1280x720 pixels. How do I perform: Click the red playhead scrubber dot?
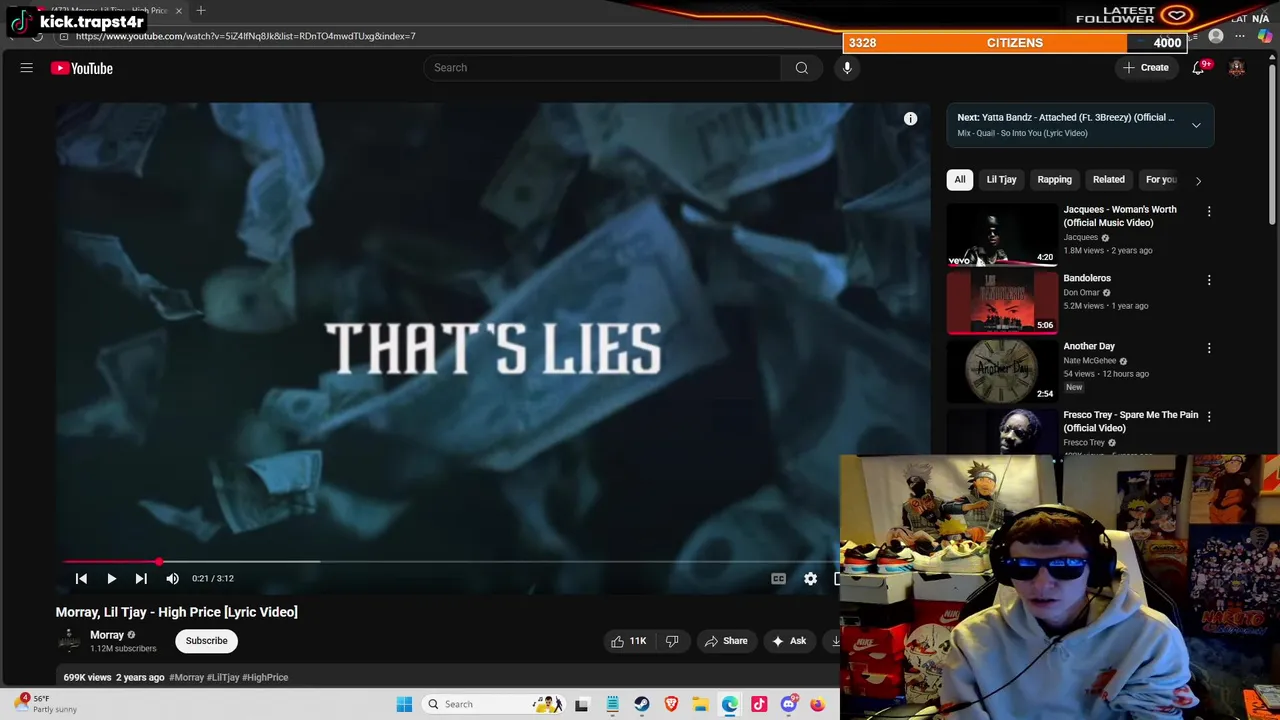(159, 562)
